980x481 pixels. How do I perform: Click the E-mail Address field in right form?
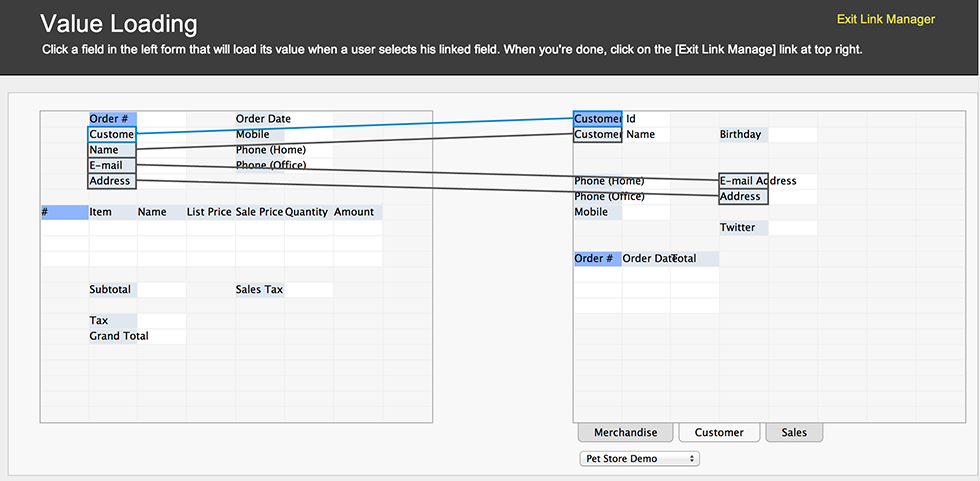(x=743, y=181)
